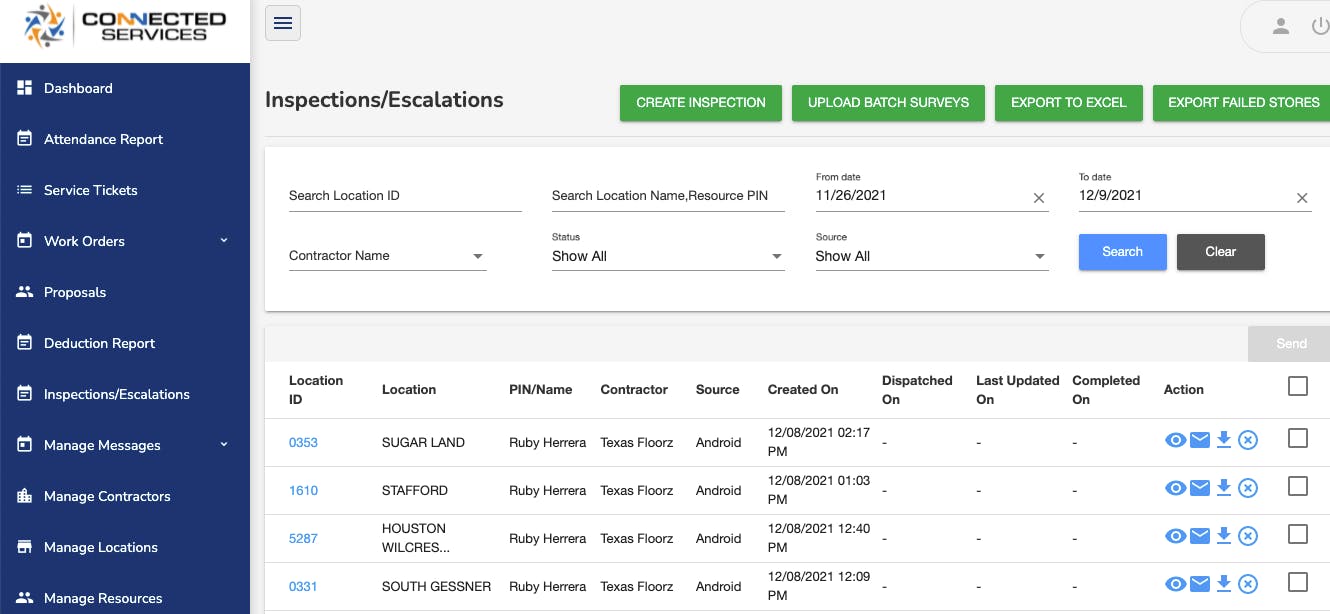Click the power logout icon
Image resolution: width=1330 pixels, height=614 pixels.
click(x=1321, y=27)
